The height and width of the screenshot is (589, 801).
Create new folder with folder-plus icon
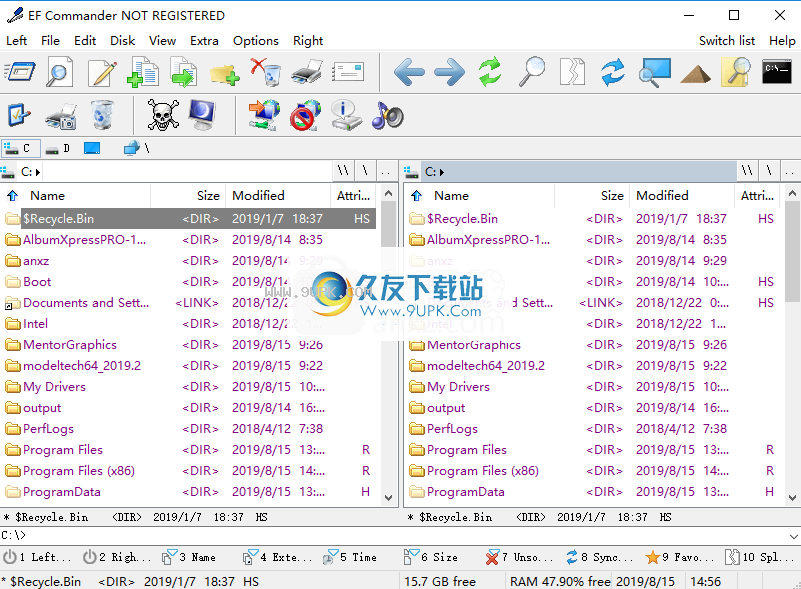point(224,74)
